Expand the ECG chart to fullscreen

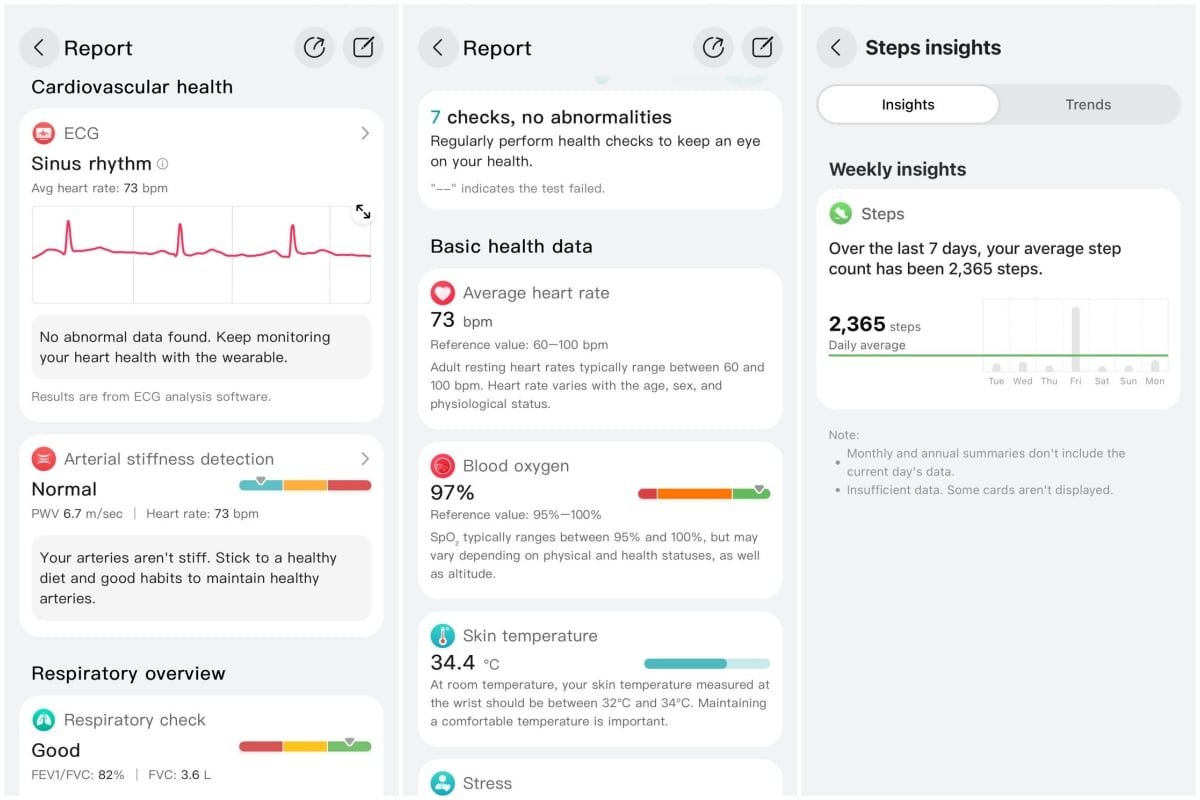363,212
